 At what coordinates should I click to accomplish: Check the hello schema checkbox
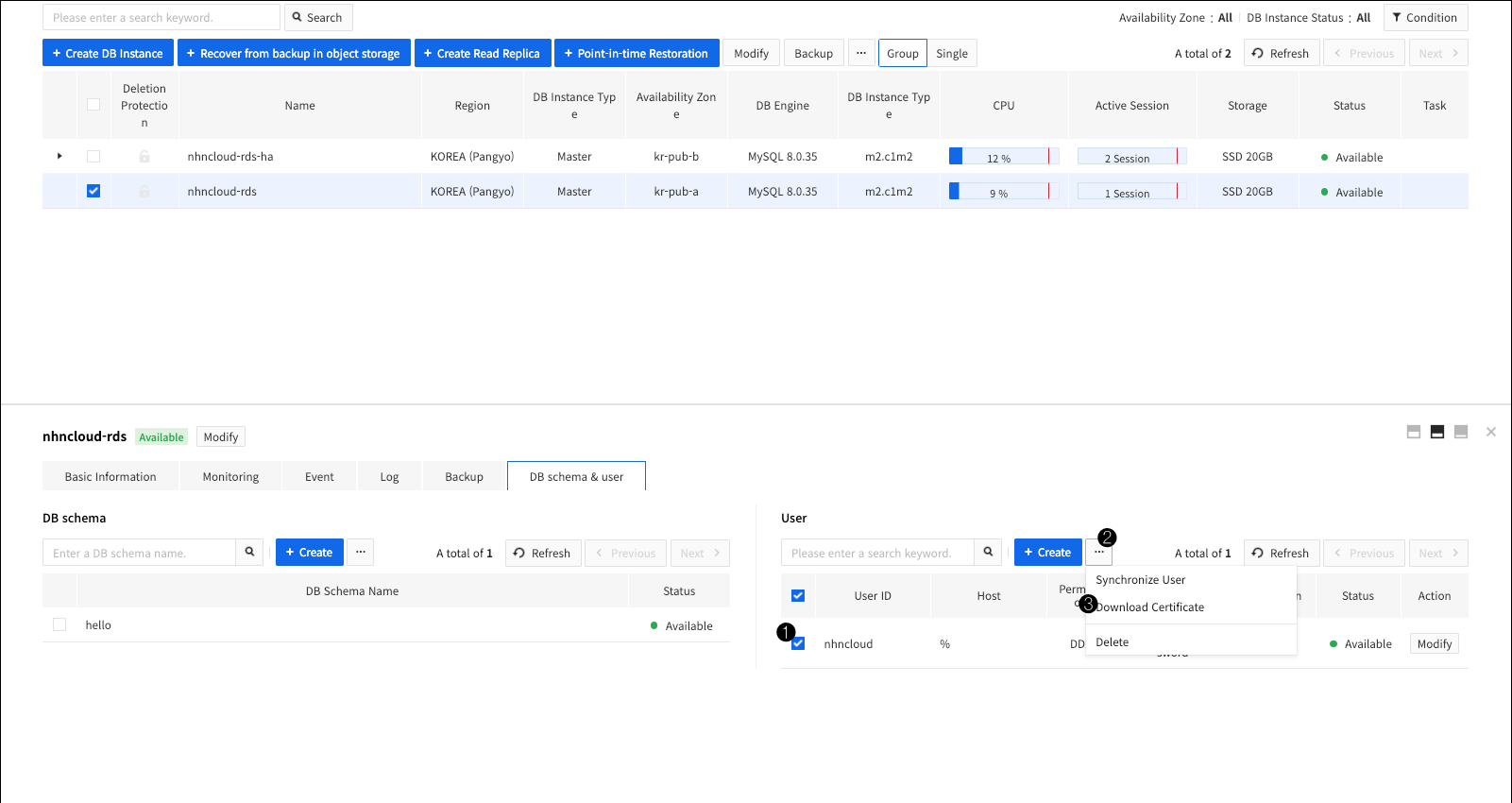point(59,624)
